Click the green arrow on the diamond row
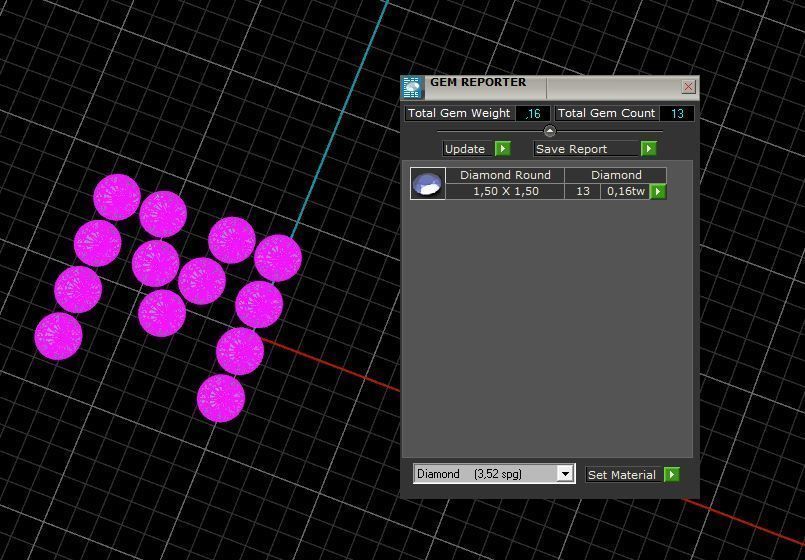Viewport: 805px width, 560px height. pyautogui.click(x=658, y=191)
